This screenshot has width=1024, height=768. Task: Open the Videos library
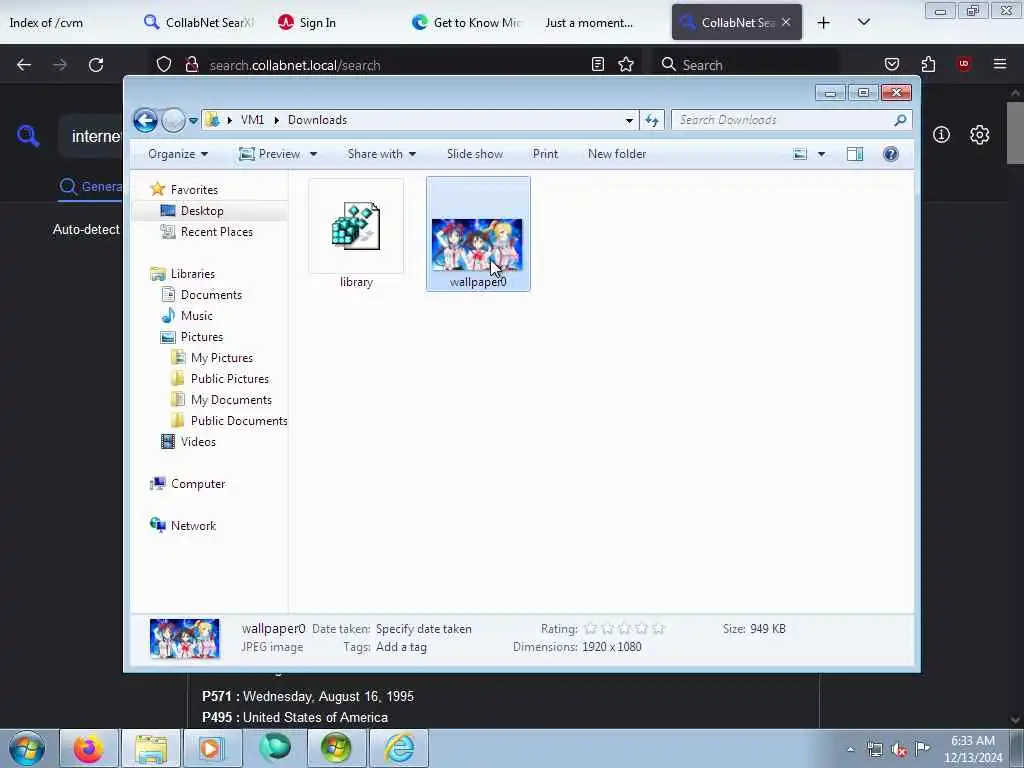pos(198,442)
